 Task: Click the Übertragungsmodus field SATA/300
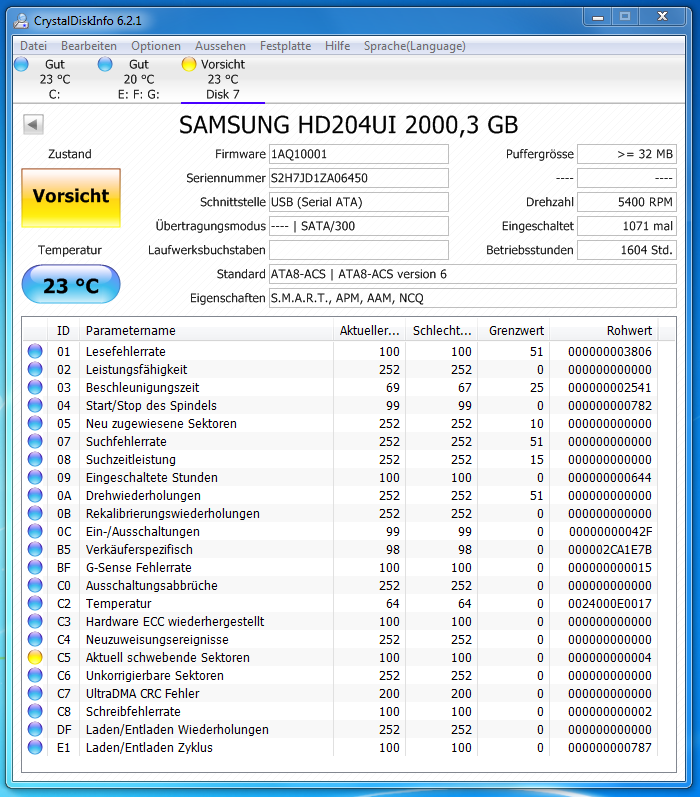click(x=358, y=226)
